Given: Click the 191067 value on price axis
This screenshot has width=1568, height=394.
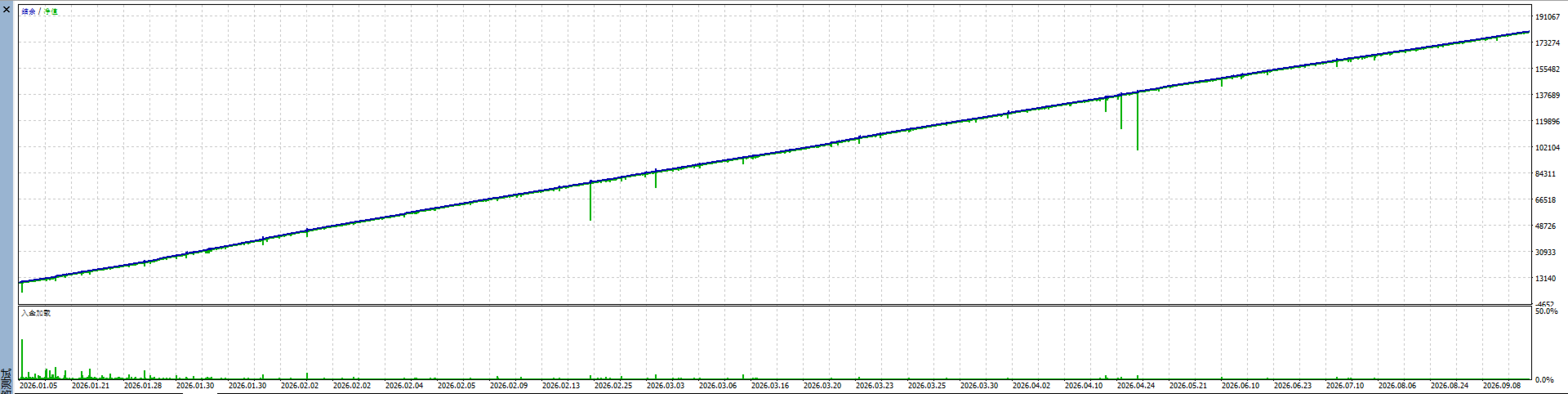Looking at the screenshot, I should [1548, 17].
